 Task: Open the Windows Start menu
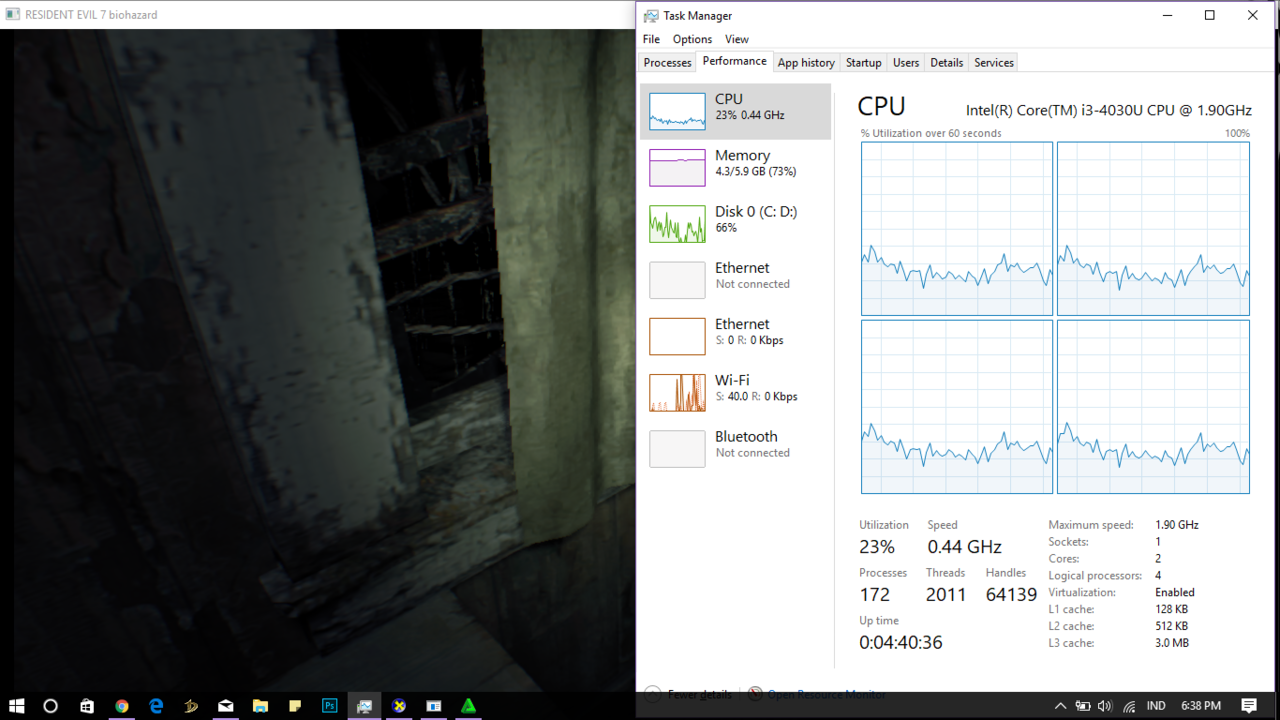click(x=16, y=706)
